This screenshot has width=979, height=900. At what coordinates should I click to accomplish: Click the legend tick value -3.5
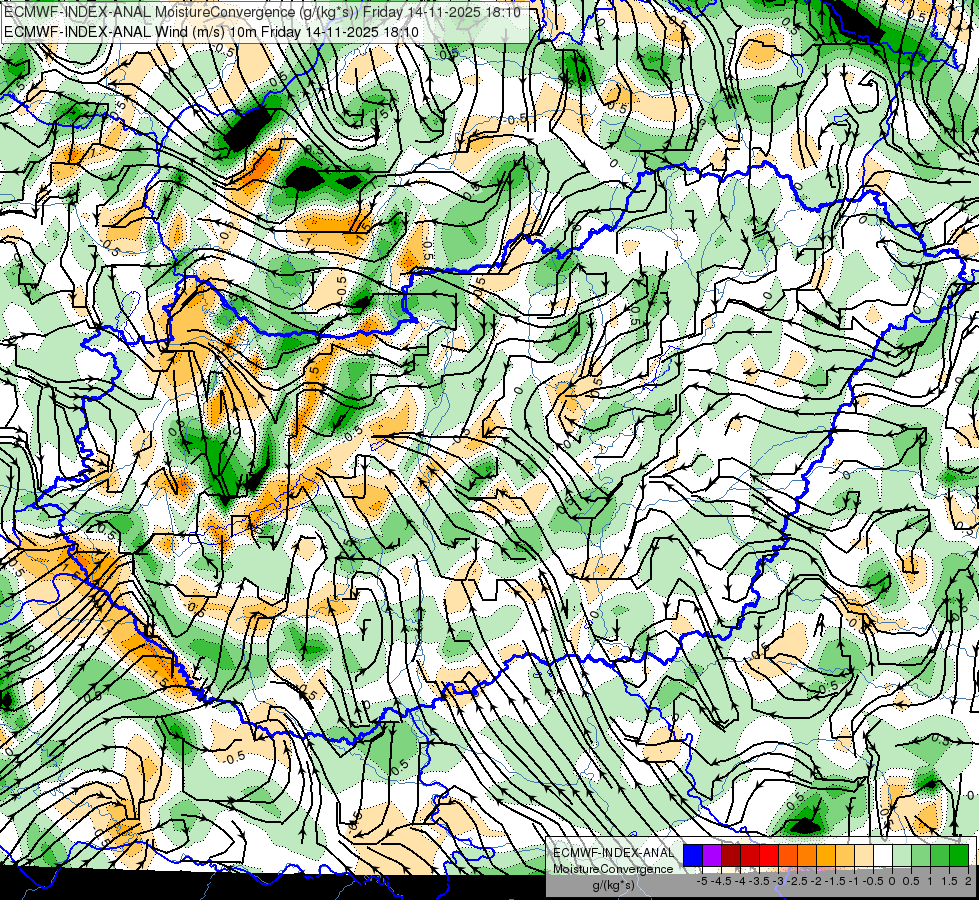click(x=759, y=881)
